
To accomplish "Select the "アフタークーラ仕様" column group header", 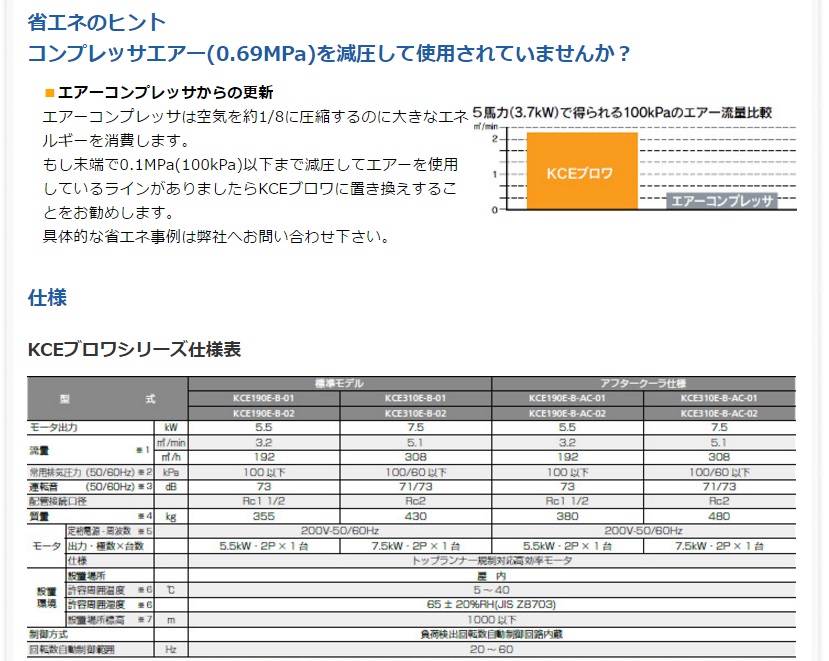I will [643, 383].
